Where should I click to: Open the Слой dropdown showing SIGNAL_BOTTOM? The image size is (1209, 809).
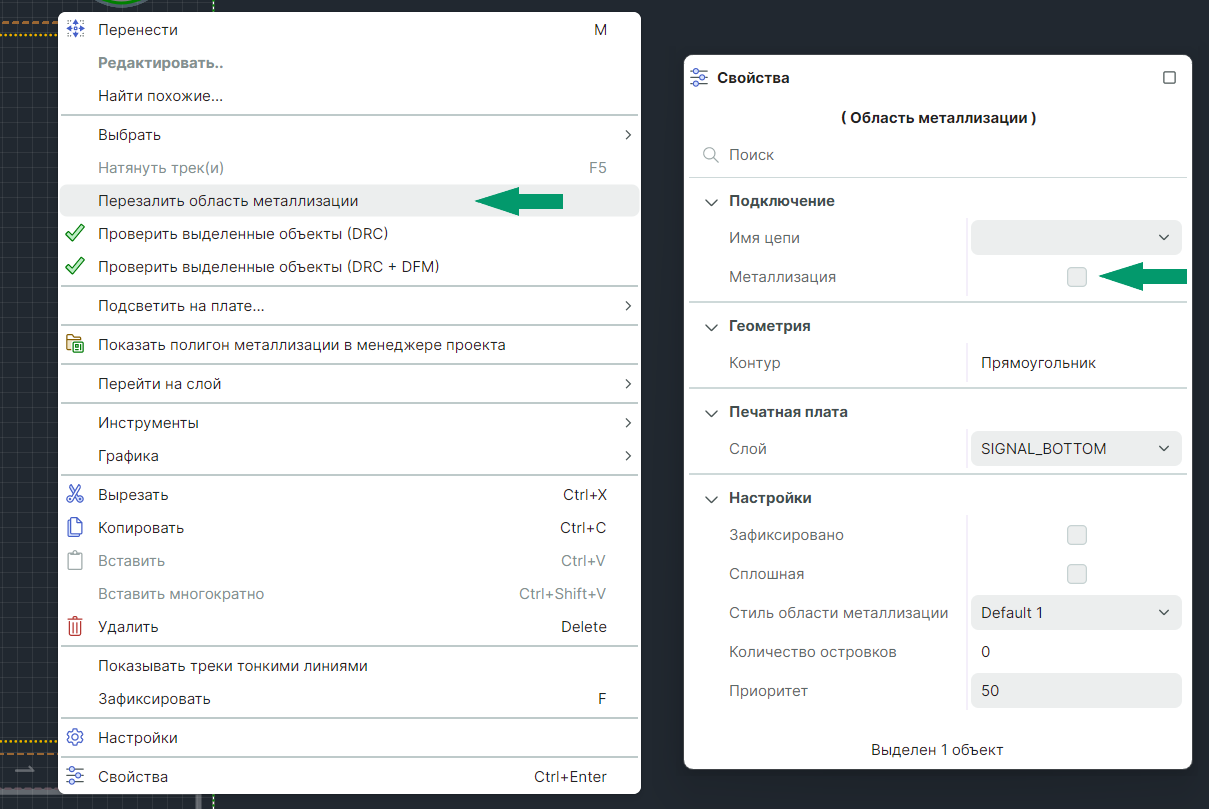click(x=1075, y=449)
